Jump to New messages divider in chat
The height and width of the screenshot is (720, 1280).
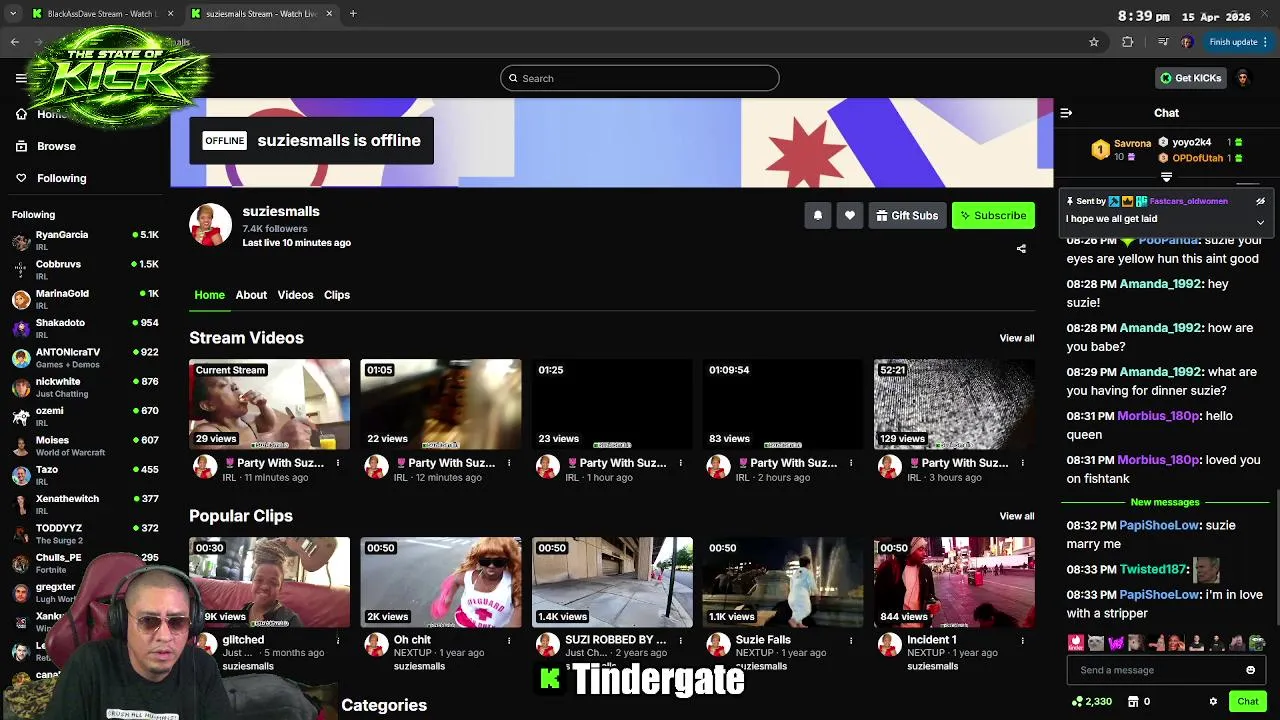click(1165, 502)
